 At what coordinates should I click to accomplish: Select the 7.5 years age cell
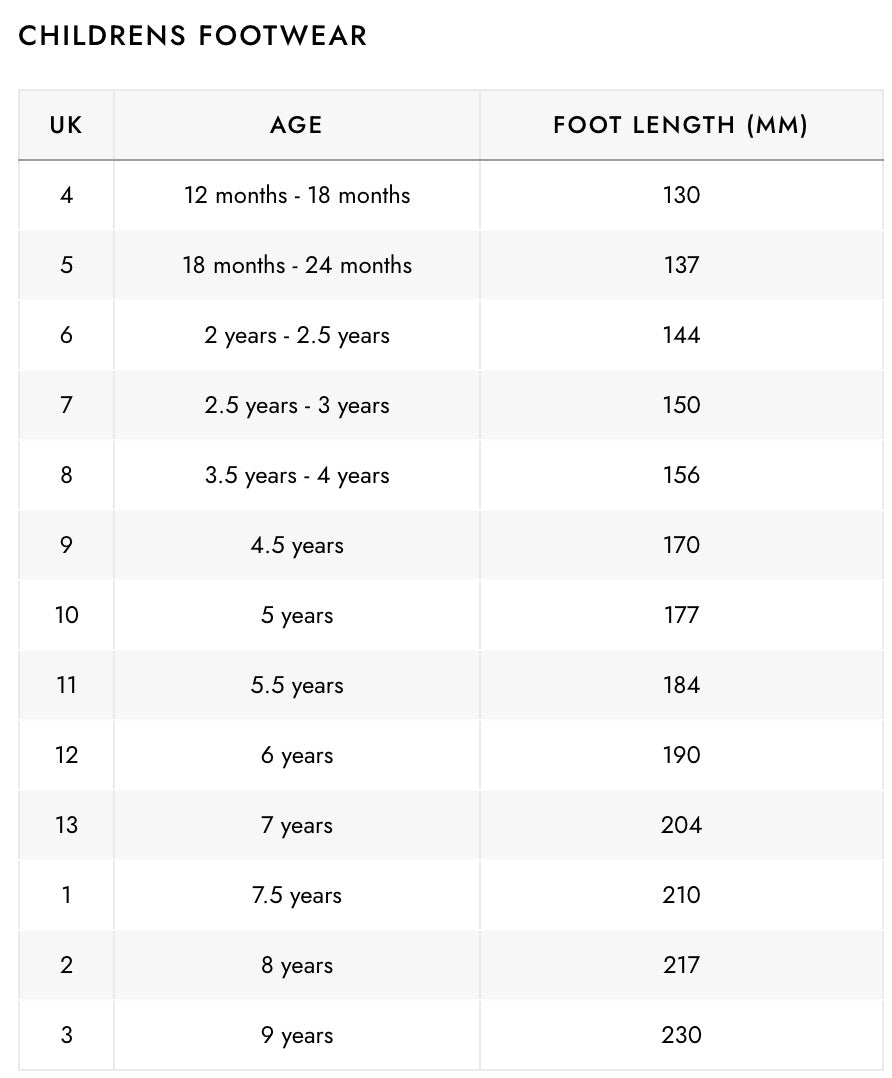296,895
